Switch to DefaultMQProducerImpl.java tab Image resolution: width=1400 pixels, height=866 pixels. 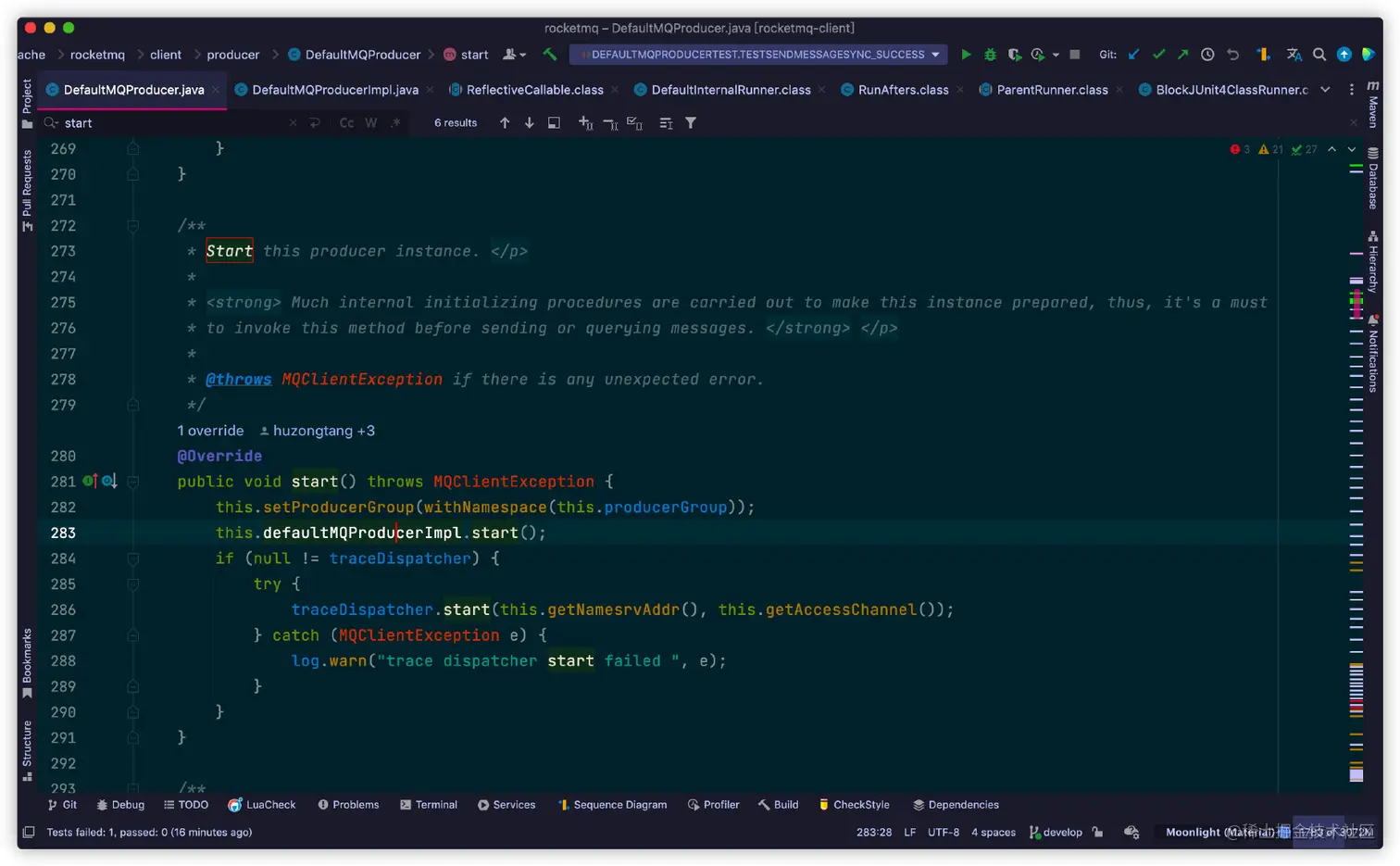point(335,90)
